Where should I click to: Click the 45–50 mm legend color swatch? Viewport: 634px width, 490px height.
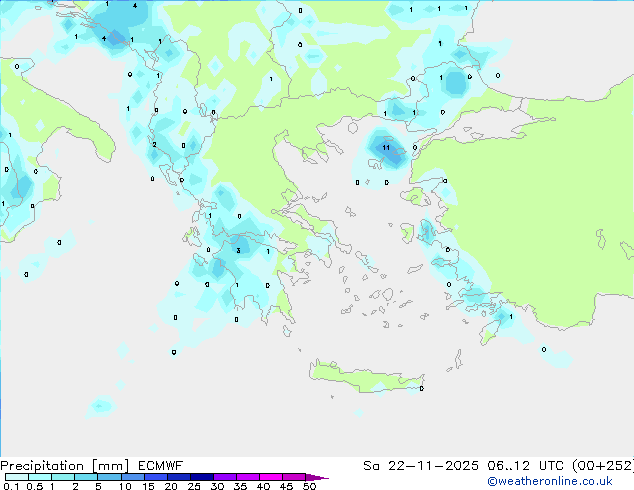(x=294, y=477)
